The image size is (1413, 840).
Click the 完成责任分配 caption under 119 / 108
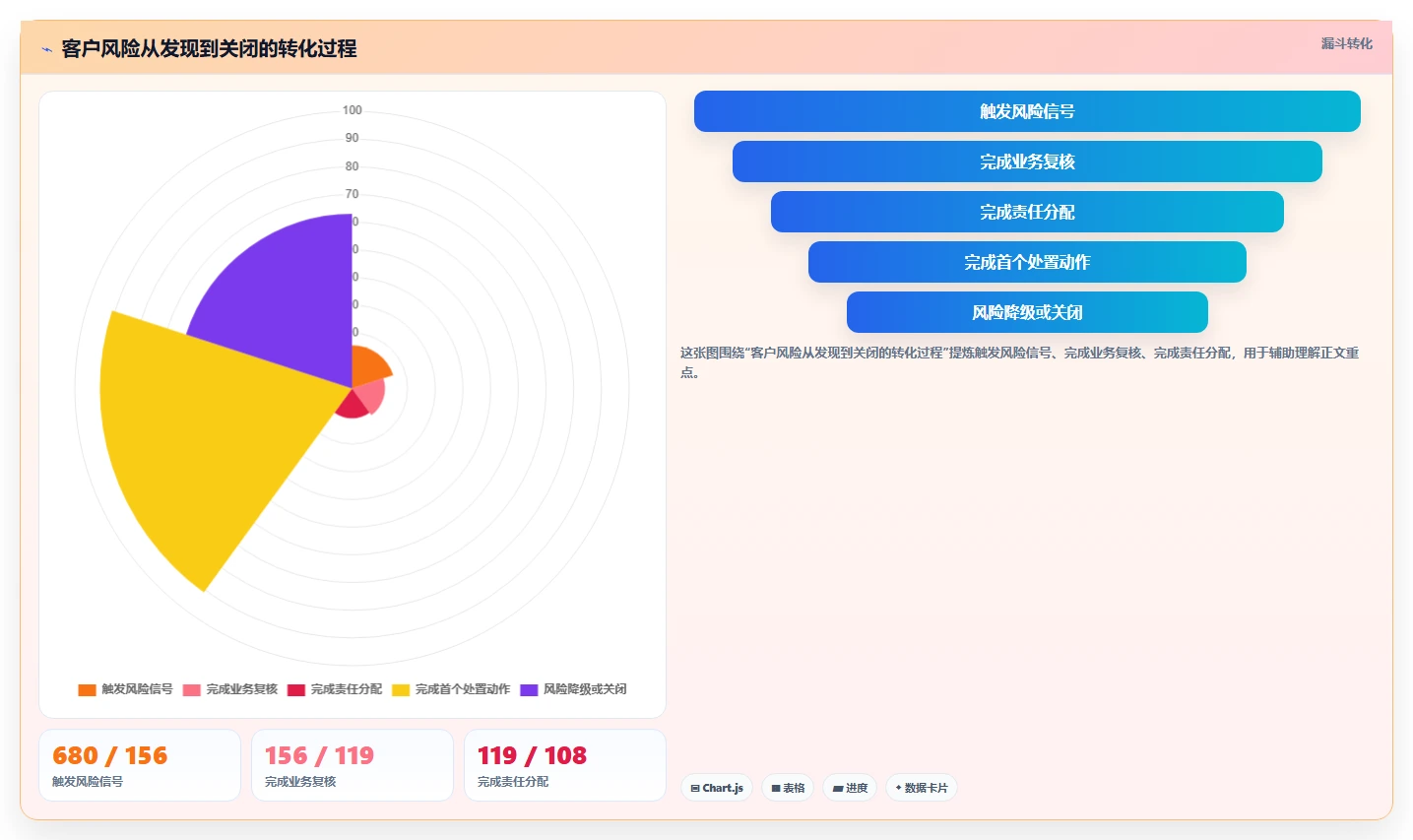pos(513,782)
